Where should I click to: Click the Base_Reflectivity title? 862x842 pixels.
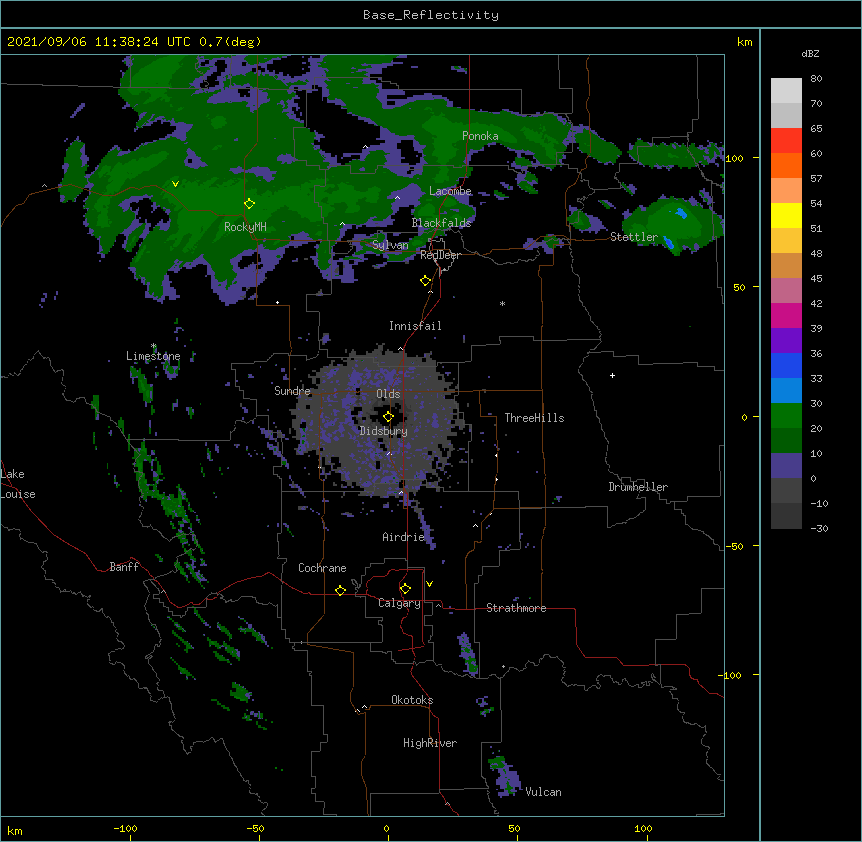coord(431,15)
